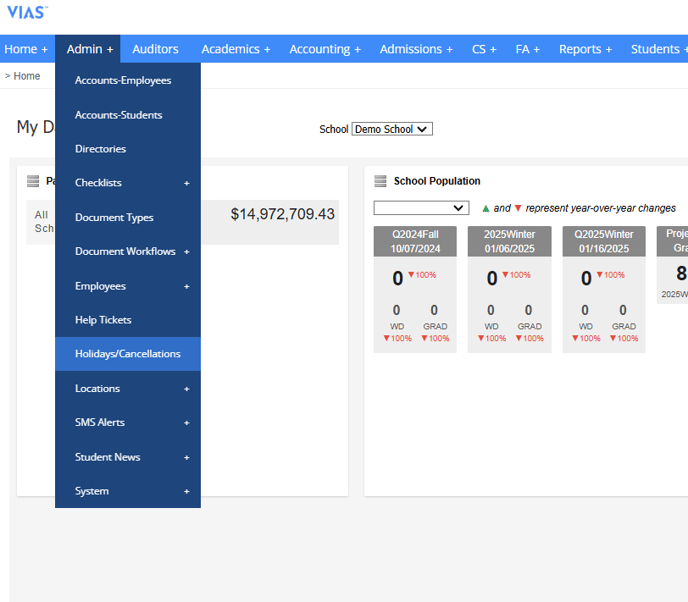Click the GRAD count in Q2024Fall card
The image size is (688, 602).
click(434, 310)
